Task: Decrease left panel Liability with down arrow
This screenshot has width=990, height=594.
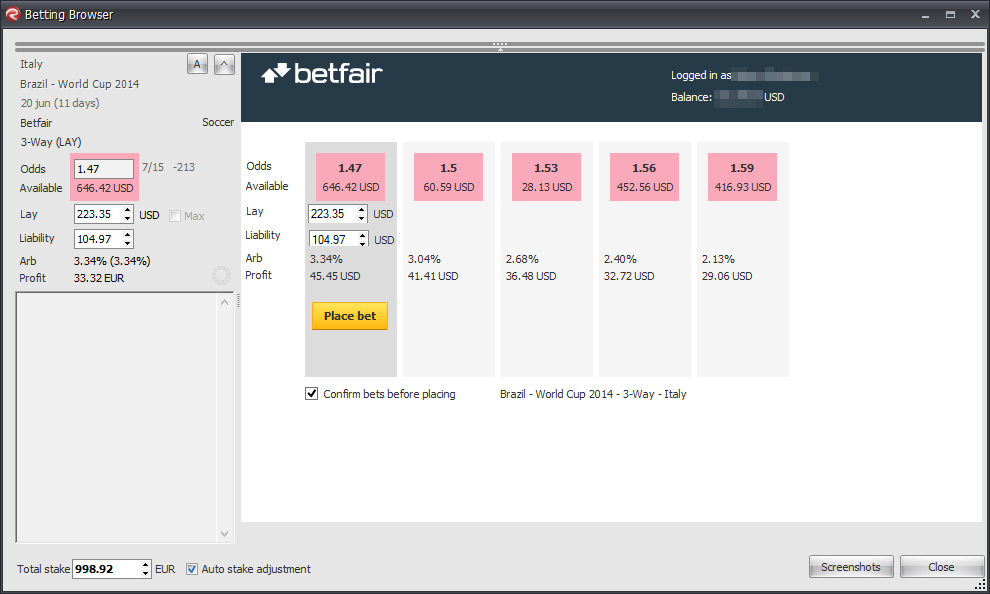Action: [128, 243]
